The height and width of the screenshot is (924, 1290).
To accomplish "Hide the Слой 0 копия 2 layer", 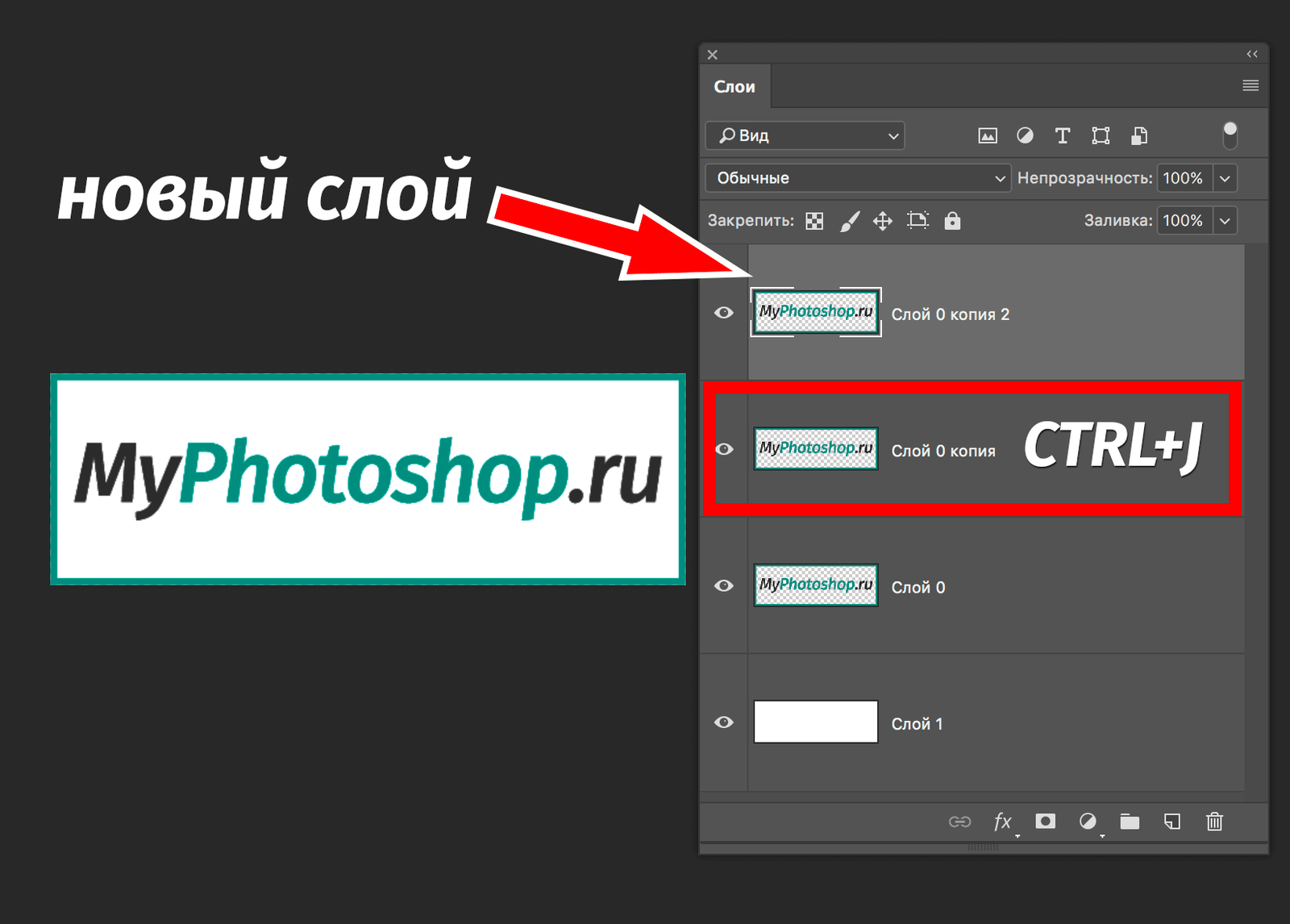I will [724, 313].
